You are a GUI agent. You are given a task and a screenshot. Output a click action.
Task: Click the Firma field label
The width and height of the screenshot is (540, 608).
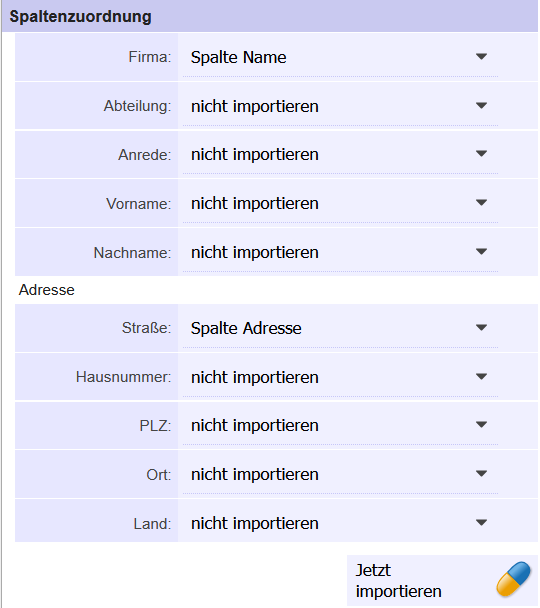(150, 57)
